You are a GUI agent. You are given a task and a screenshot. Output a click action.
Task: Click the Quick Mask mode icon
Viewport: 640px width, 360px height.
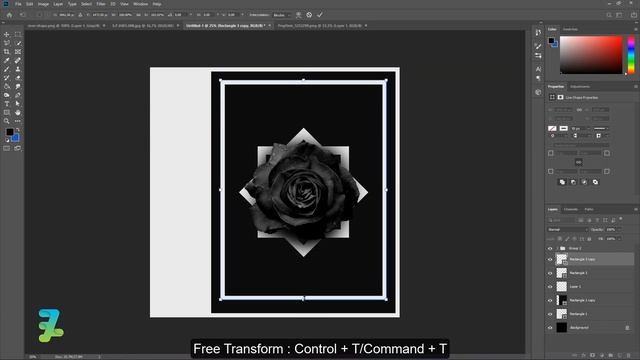click(x=7, y=149)
